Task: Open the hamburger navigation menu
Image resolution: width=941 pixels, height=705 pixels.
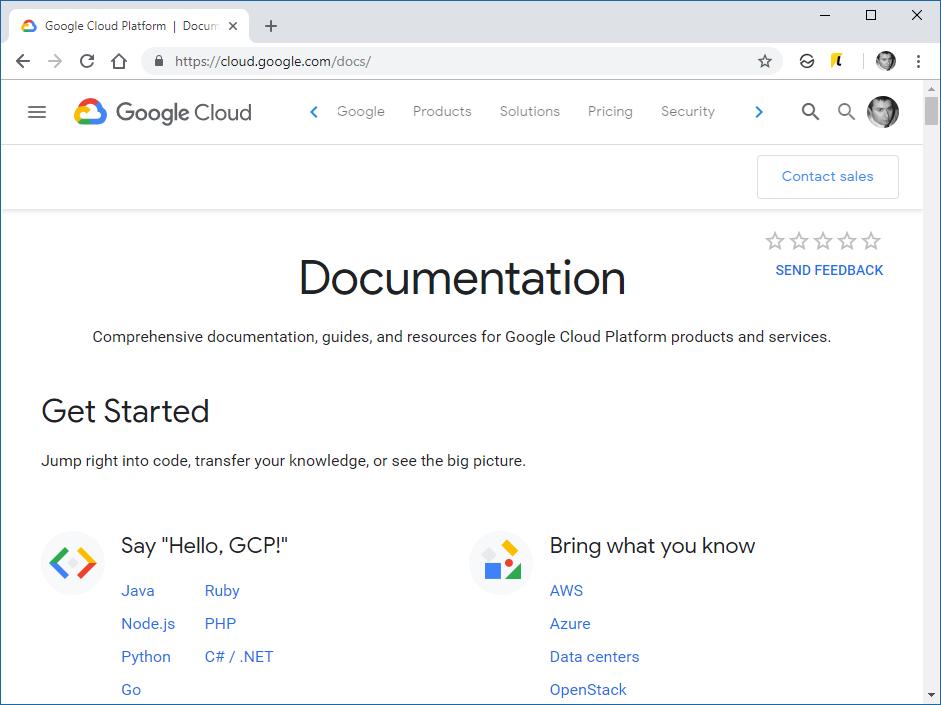Action: (37, 112)
